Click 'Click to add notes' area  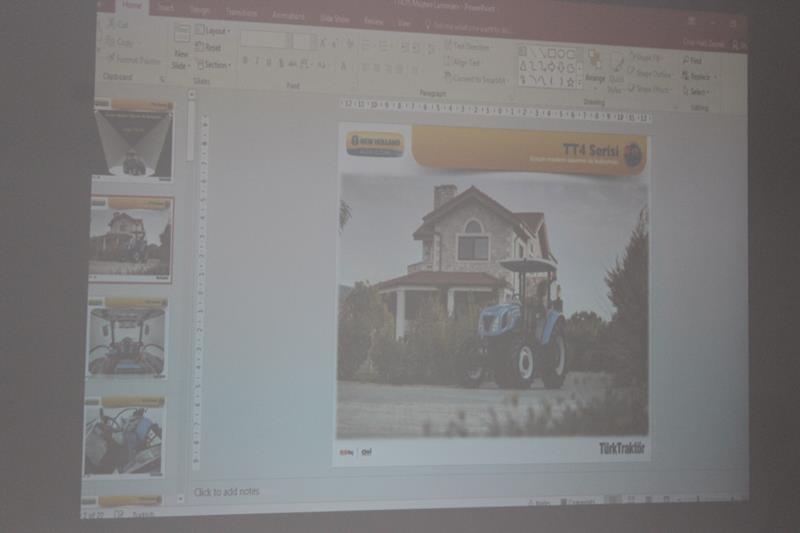[x=227, y=492]
